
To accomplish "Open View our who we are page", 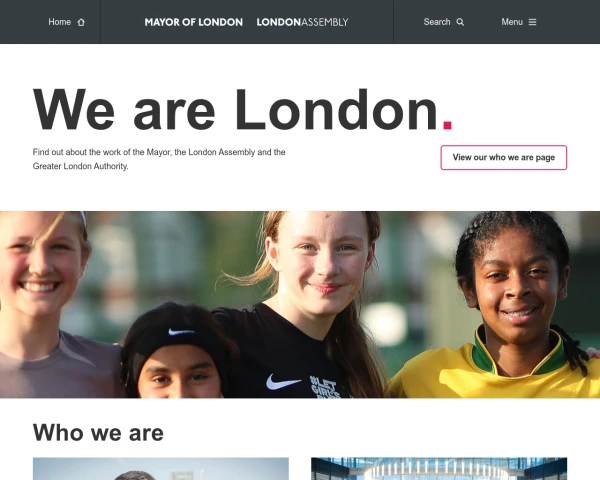I will (x=504, y=157).
